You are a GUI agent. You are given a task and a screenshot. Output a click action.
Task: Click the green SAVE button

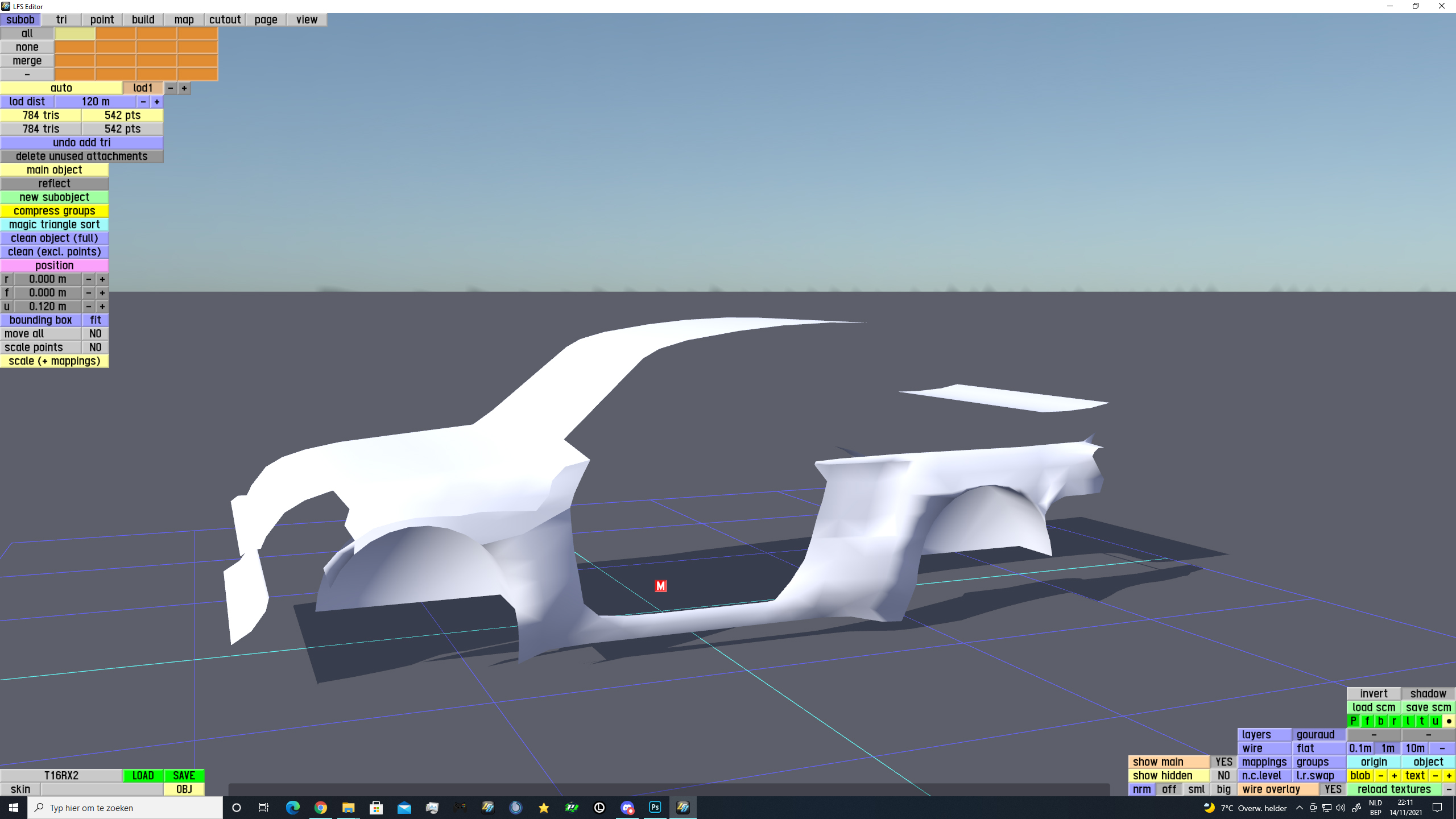click(184, 776)
